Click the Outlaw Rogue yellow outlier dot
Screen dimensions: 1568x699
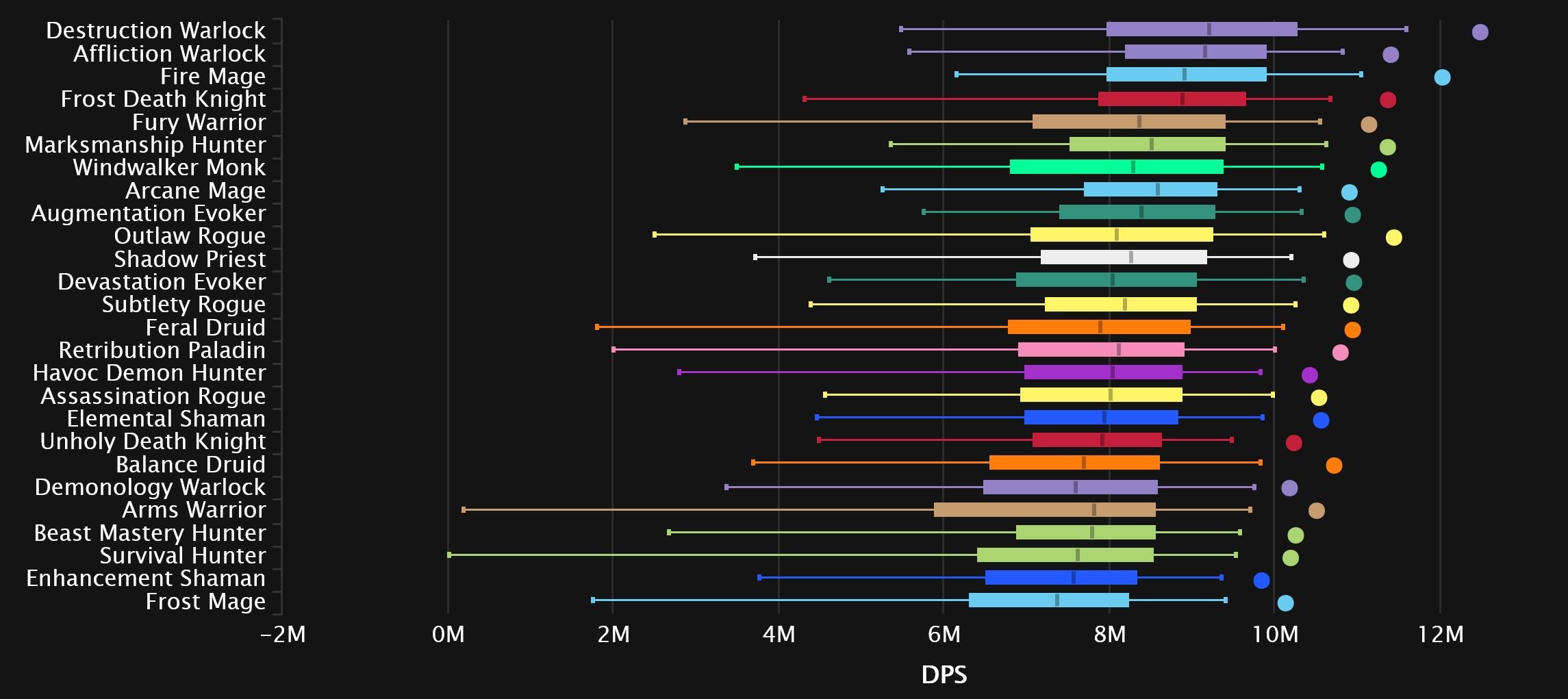(x=1393, y=238)
